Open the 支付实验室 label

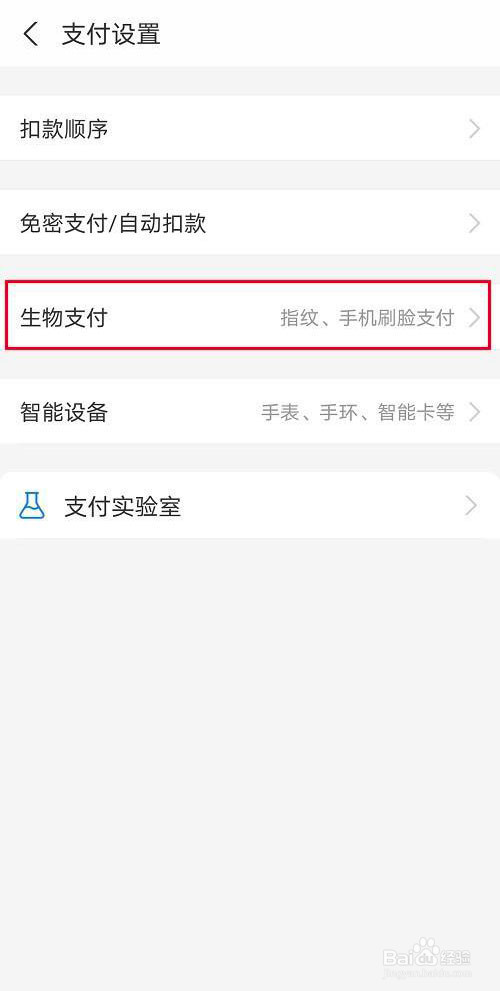click(x=123, y=506)
